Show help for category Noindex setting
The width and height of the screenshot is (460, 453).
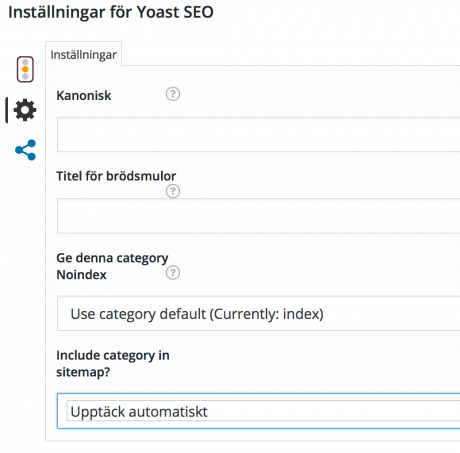coord(173,272)
